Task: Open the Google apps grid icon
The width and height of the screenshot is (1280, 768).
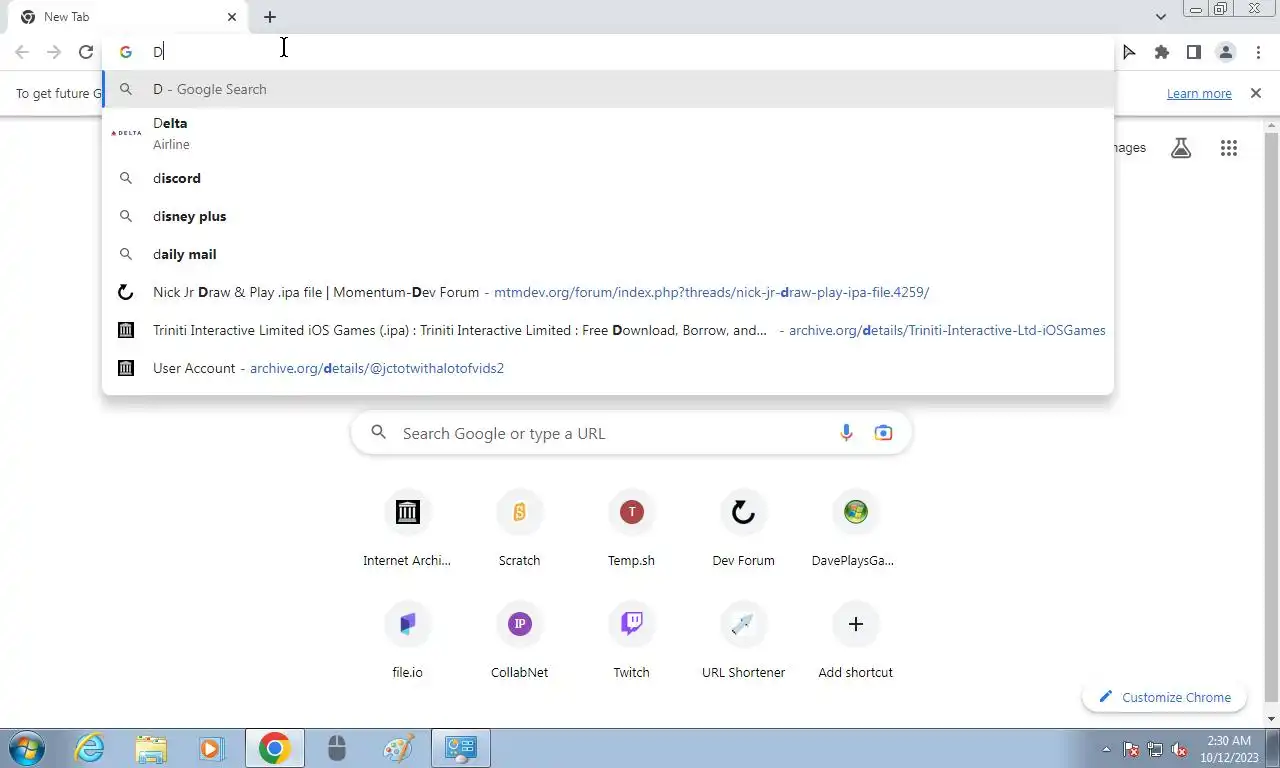Action: pyautogui.click(x=1229, y=148)
